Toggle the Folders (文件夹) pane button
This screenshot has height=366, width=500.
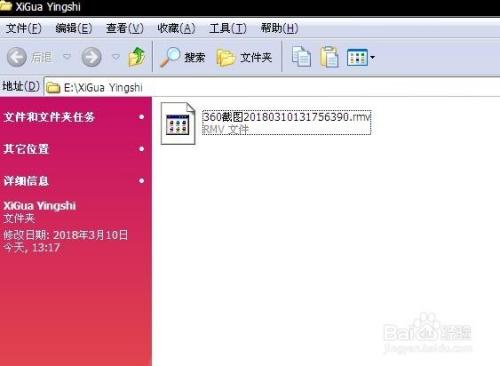point(244,57)
